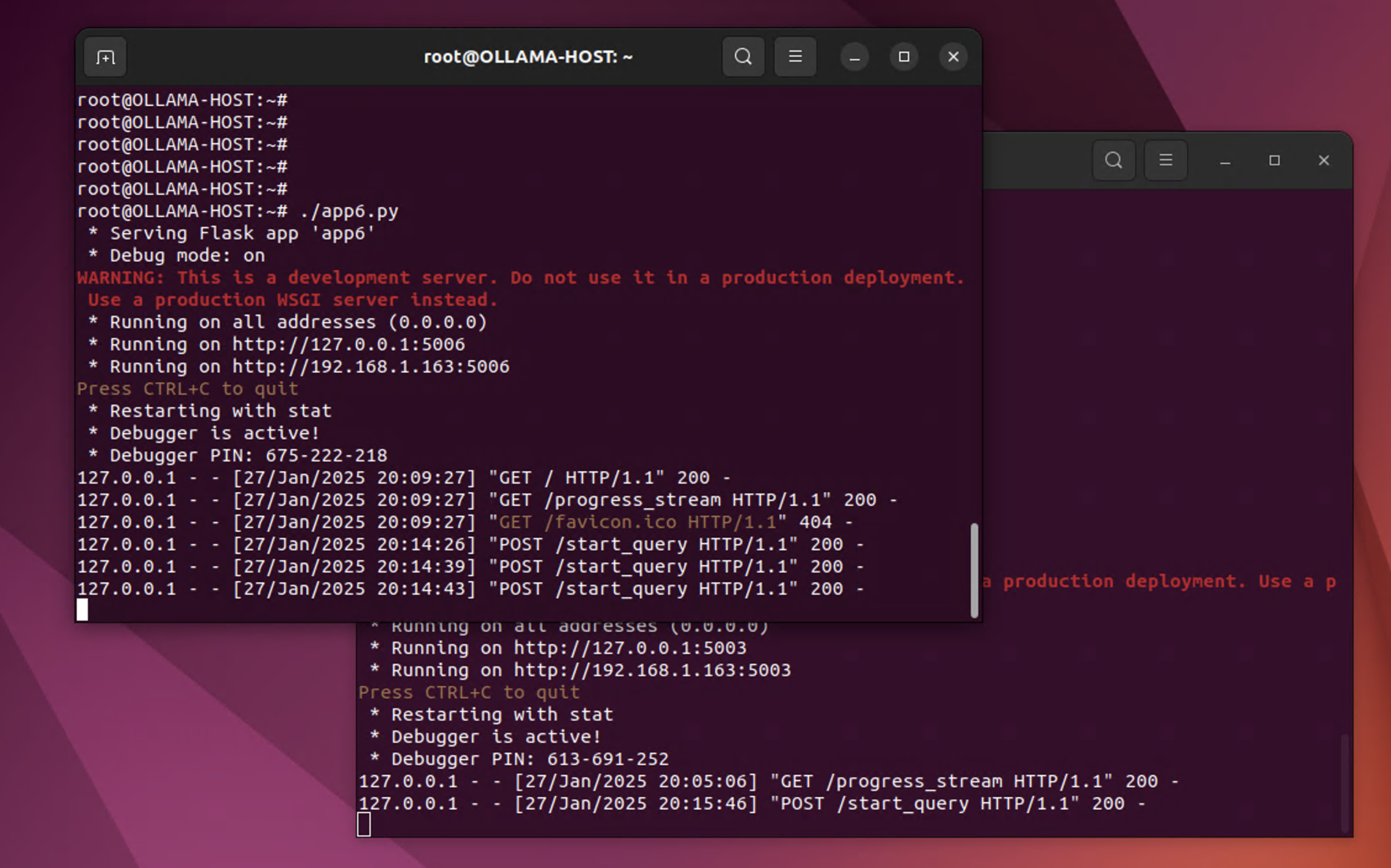The image size is (1391, 868).
Task: Open hamburger menu of background terminal
Action: click(x=1165, y=160)
